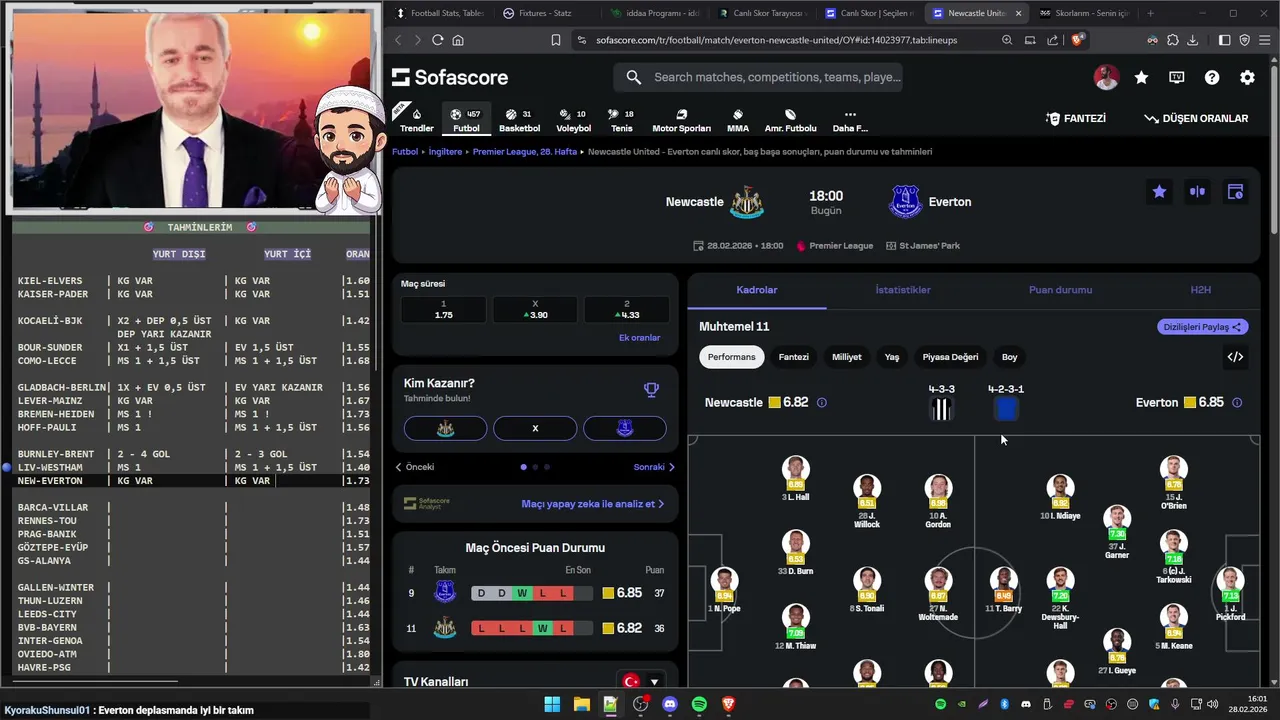Viewport: 1280px width, 720px height.
Task: Open embed code icon for lineups
Action: point(1235,357)
